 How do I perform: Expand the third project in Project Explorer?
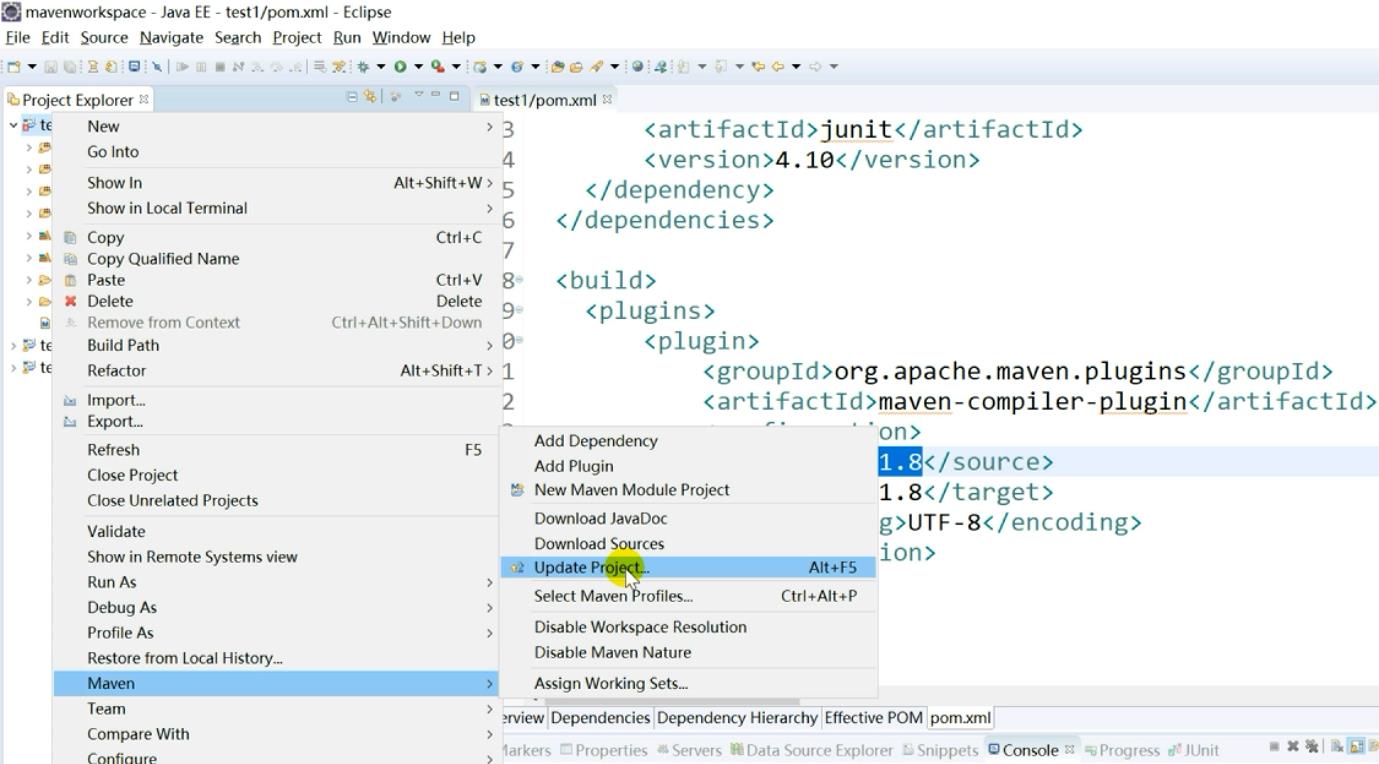(x=13, y=367)
